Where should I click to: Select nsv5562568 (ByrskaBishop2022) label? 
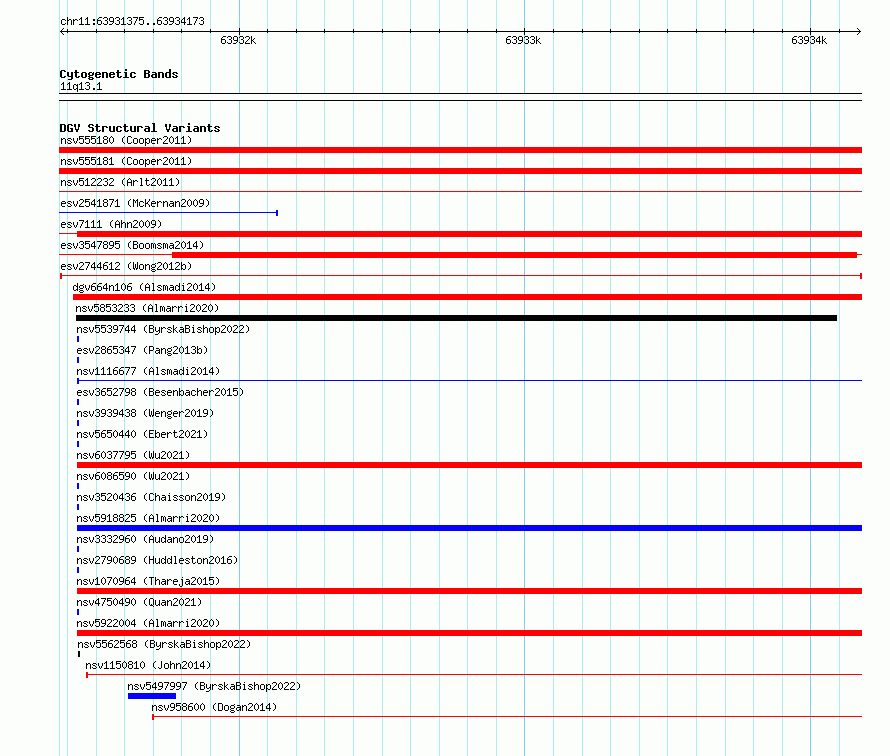[164, 644]
